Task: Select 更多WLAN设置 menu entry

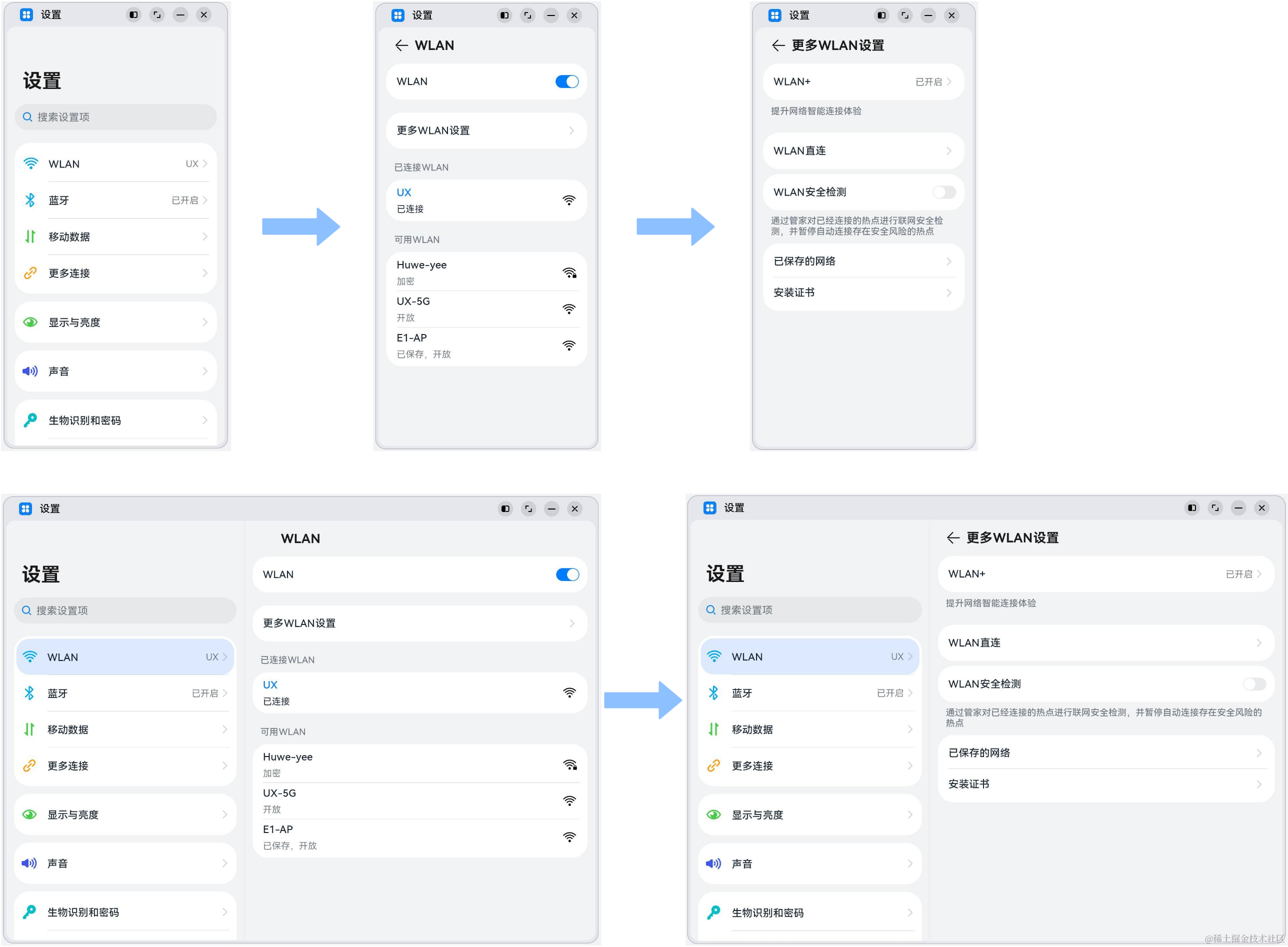Action: click(x=484, y=128)
